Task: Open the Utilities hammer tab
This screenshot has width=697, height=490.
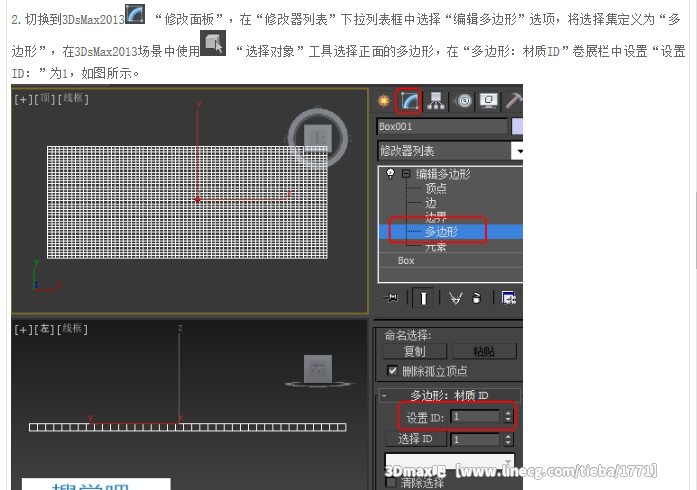Action: pyautogui.click(x=514, y=101)
